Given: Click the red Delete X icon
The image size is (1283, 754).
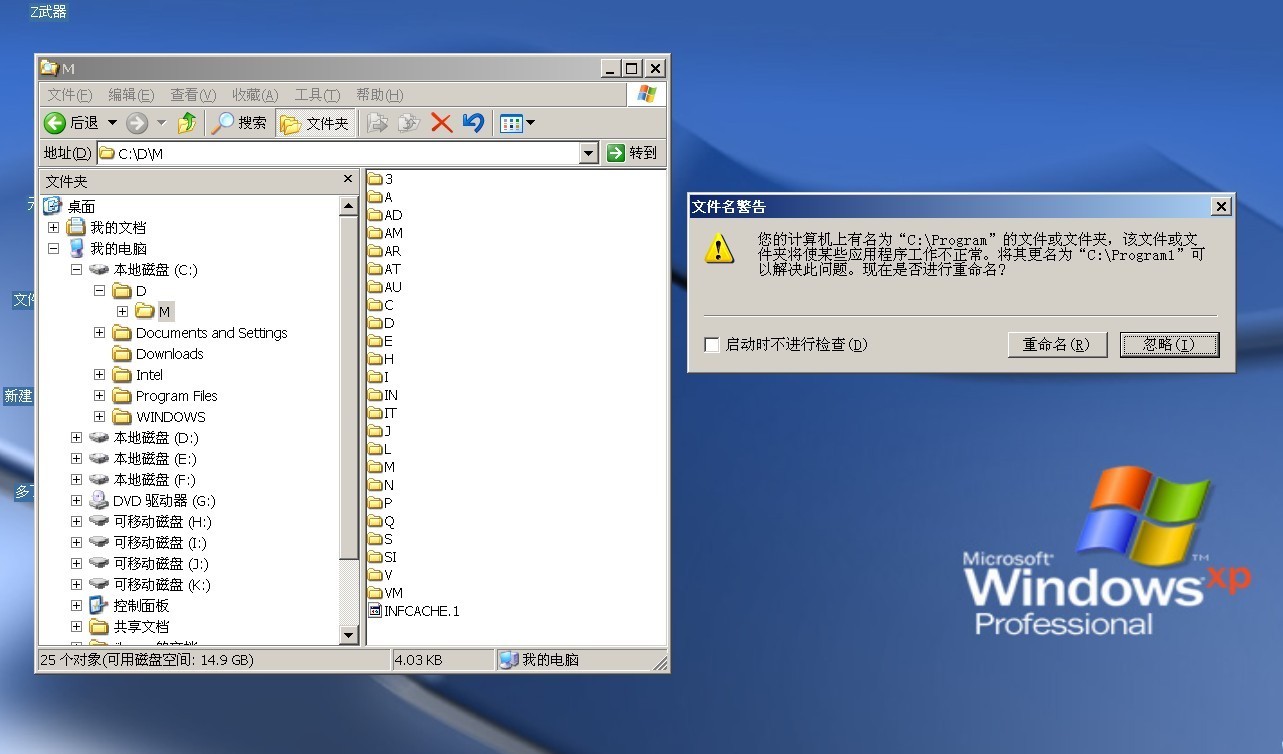Looking at the screenshot, I should pyautogui.click(x=441, y=123).
